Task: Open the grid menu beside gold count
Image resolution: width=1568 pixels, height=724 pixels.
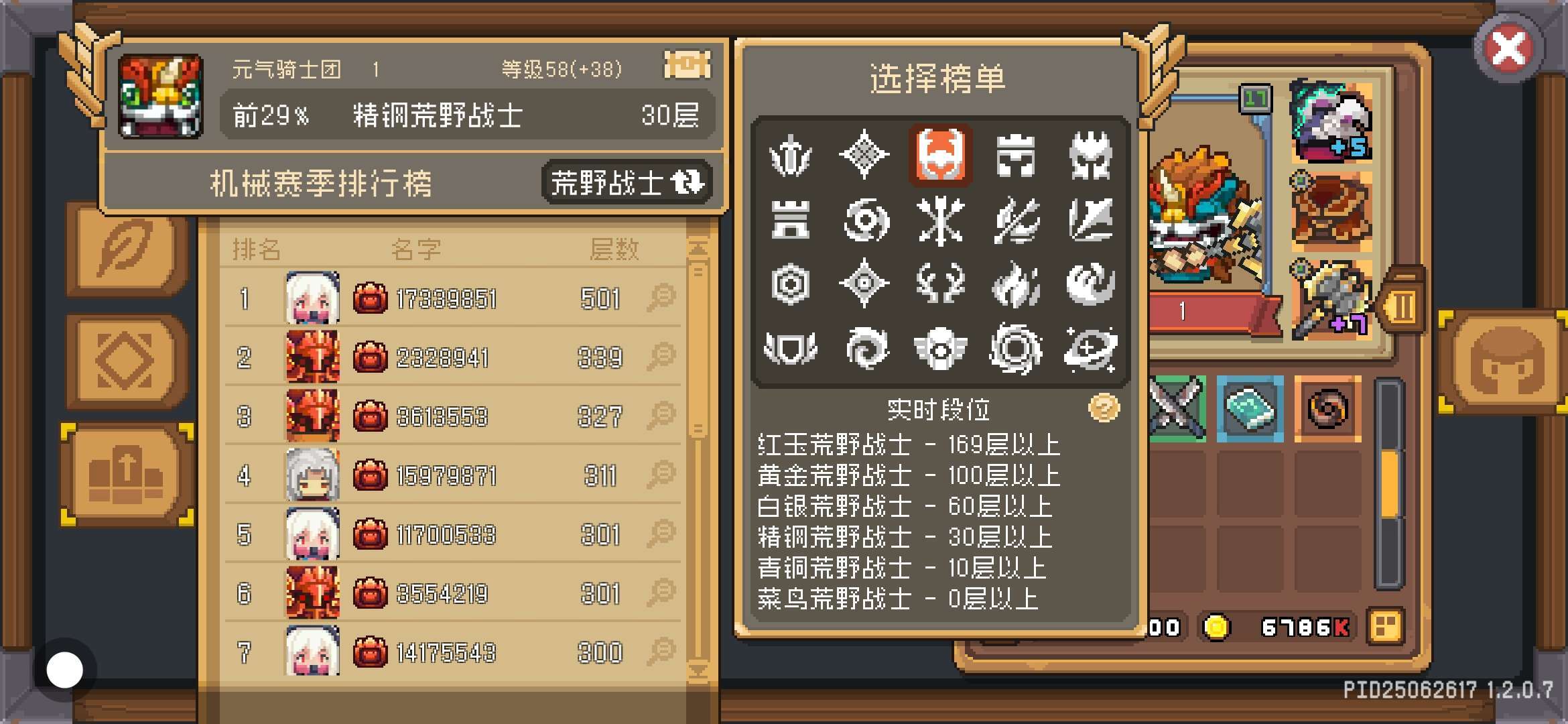Action: tap(1386, 627)
